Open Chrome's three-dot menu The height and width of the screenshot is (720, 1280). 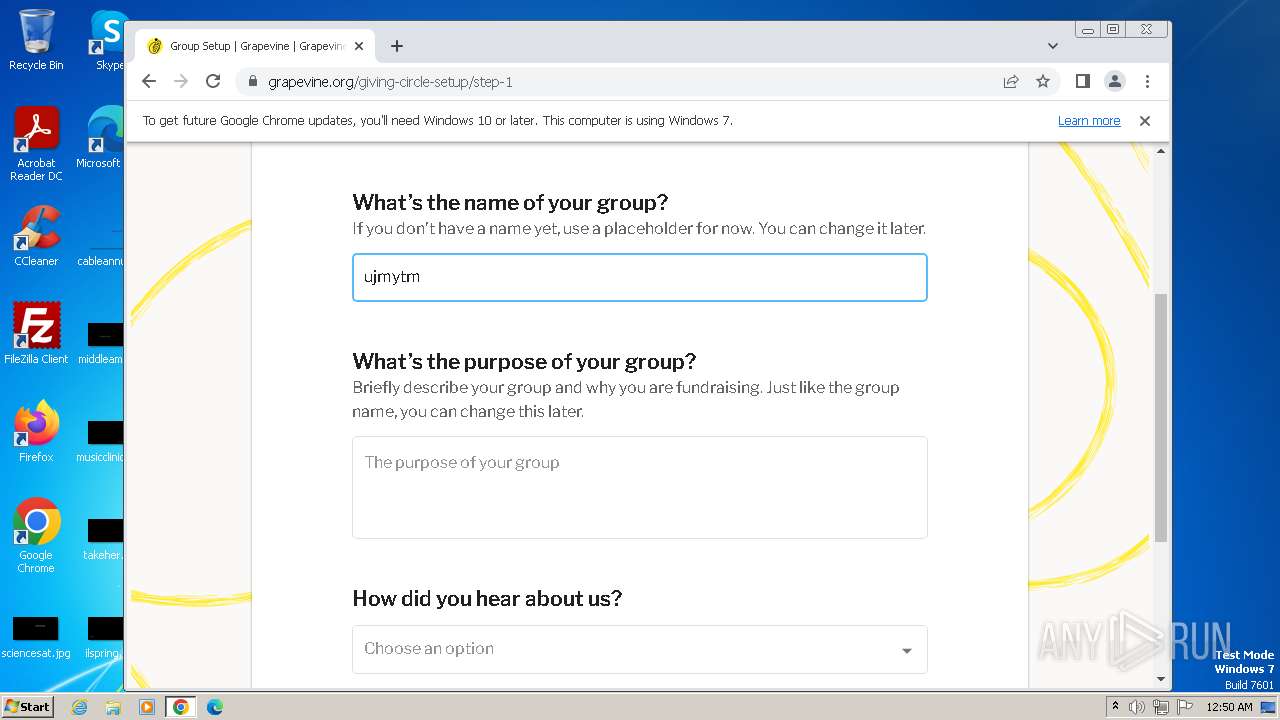pyautogui.click(x=1147, y=82)
